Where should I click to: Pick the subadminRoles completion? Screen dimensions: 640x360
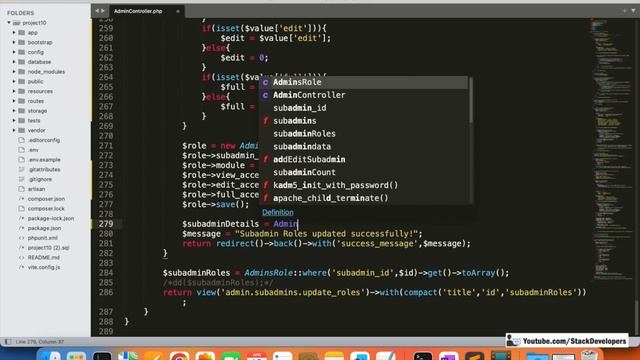click(364, 133)
